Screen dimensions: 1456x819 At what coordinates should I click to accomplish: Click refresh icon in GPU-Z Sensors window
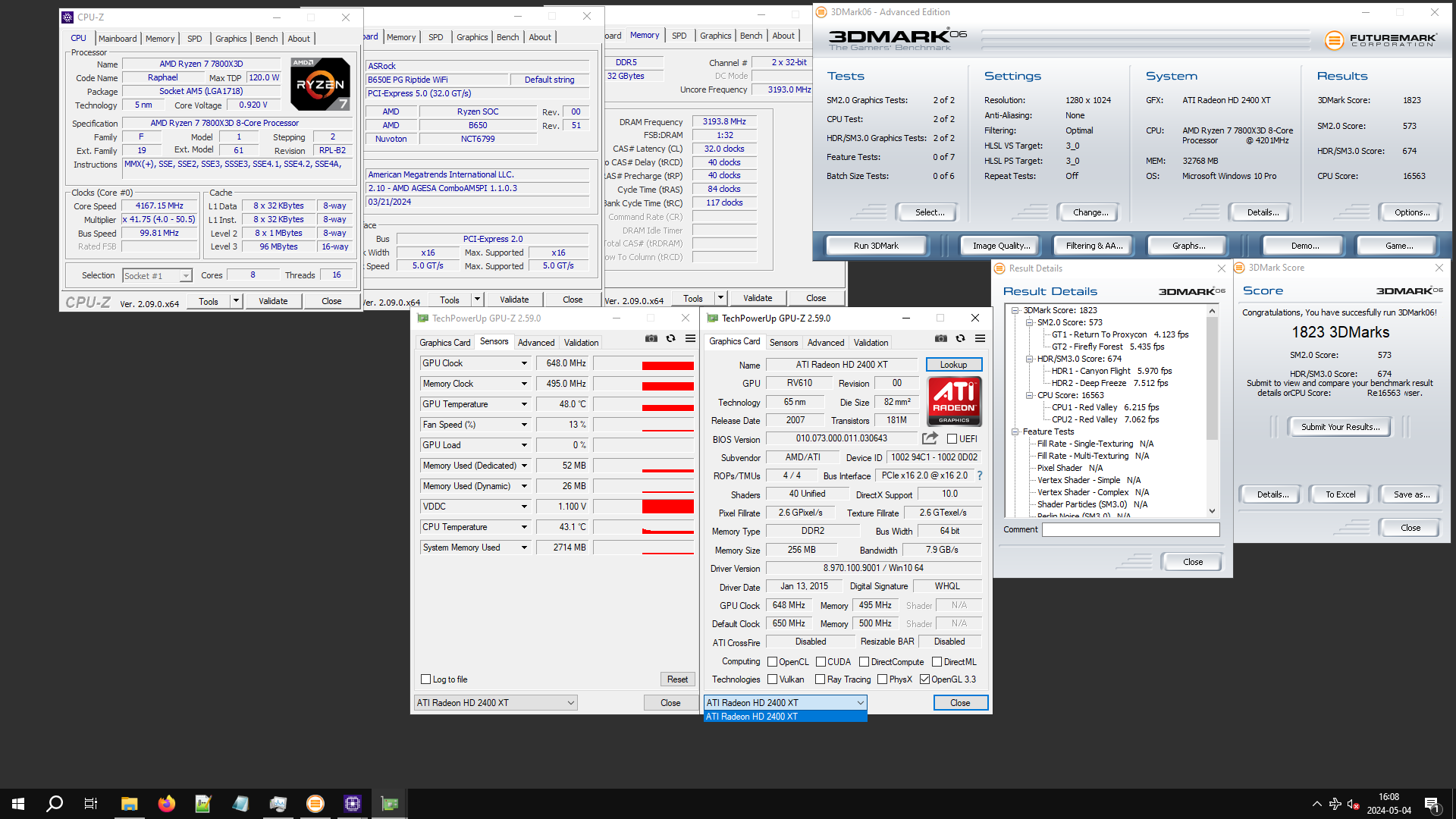point(671,339)
